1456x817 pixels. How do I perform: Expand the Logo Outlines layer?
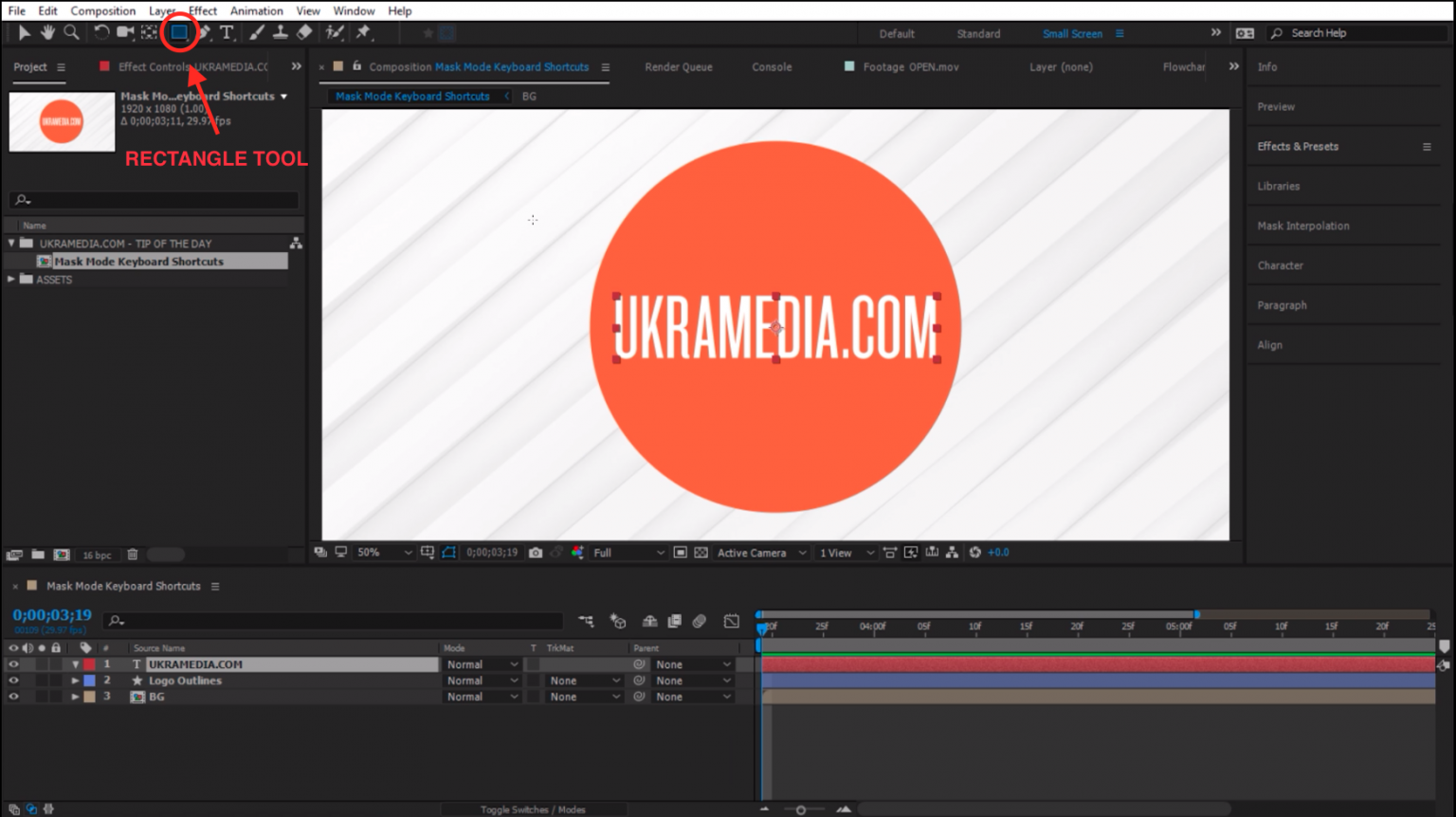point(75,681)
